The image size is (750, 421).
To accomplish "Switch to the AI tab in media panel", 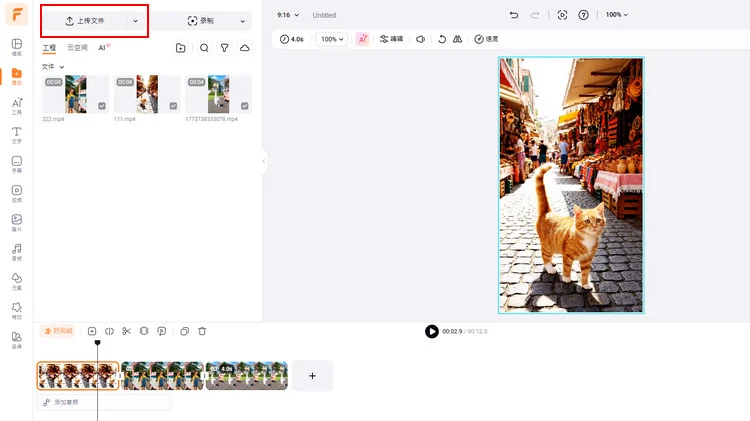I will pos(103,48).
